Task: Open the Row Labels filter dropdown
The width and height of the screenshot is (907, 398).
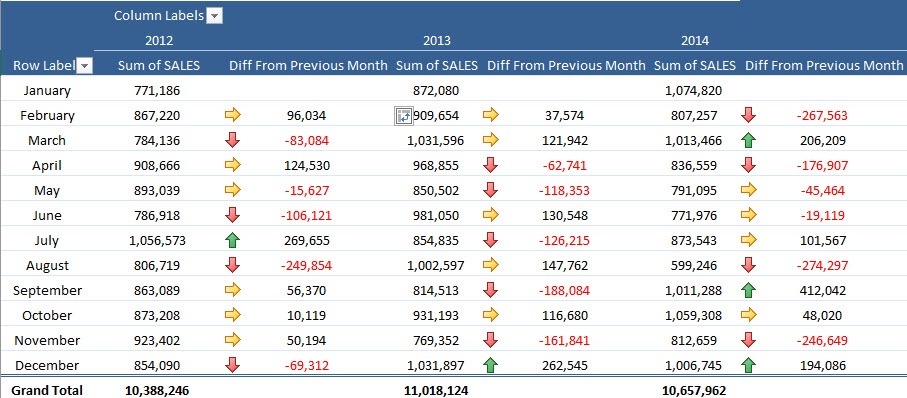Action: (84, 66)
